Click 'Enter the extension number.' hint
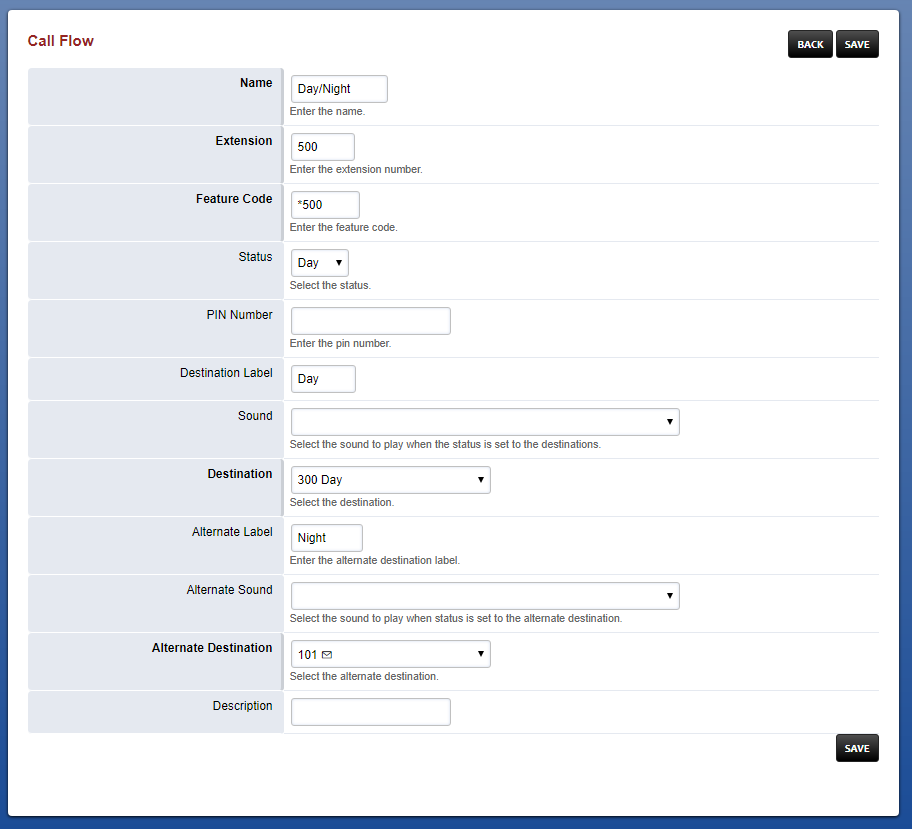The image size is (912, 829). click(356, 169)
